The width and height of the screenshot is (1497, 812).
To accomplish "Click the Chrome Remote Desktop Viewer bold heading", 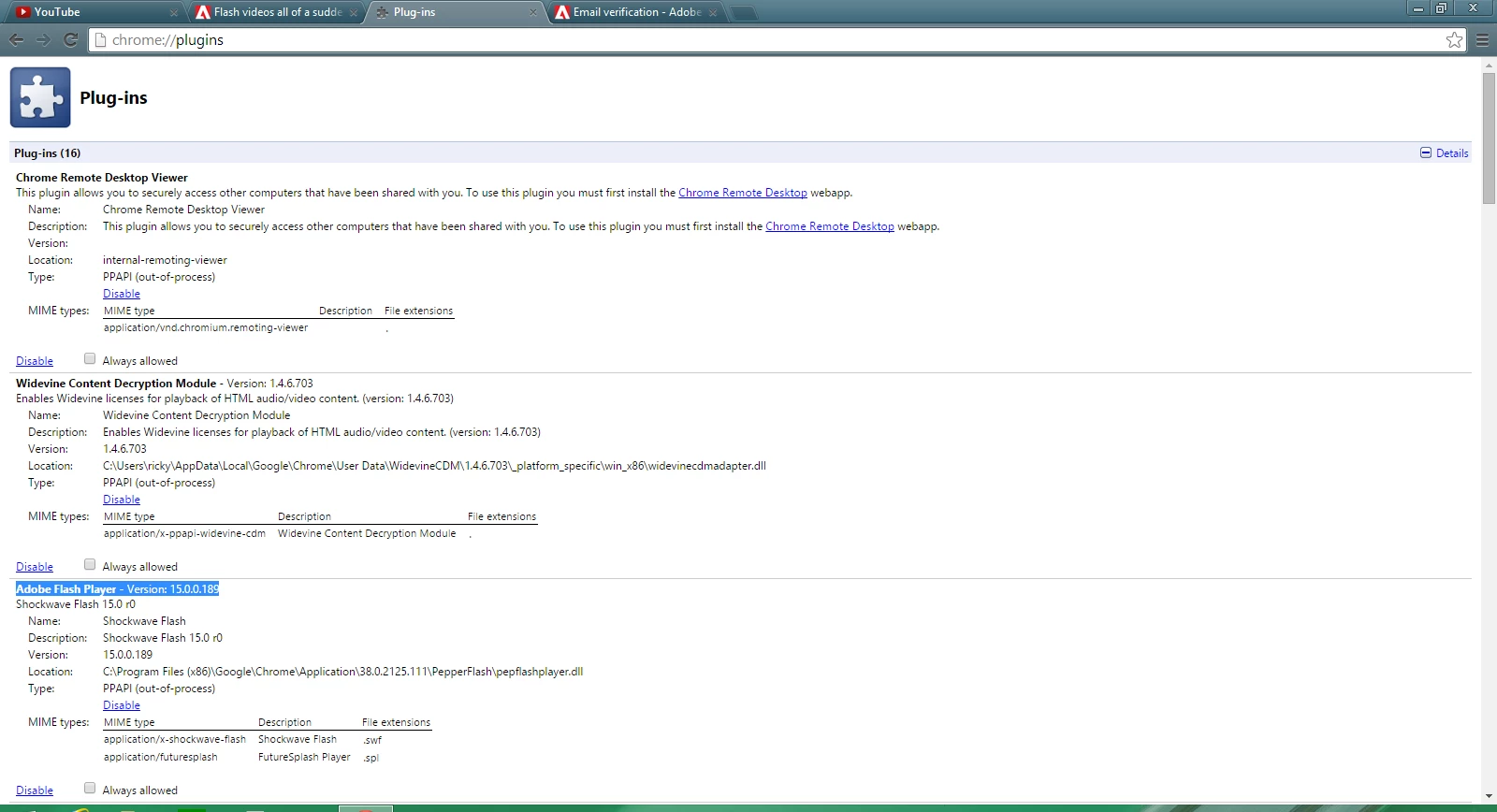I will pos(102,178).
